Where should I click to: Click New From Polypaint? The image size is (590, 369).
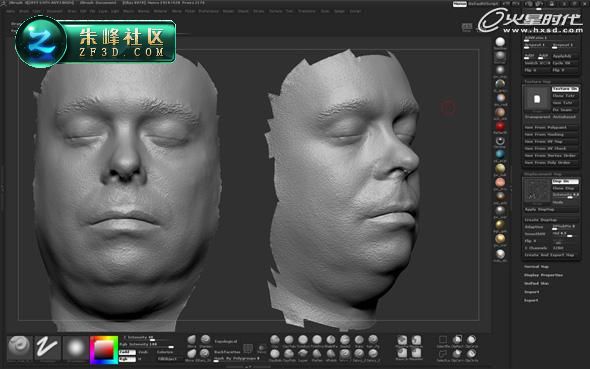(x=551, y=128)
